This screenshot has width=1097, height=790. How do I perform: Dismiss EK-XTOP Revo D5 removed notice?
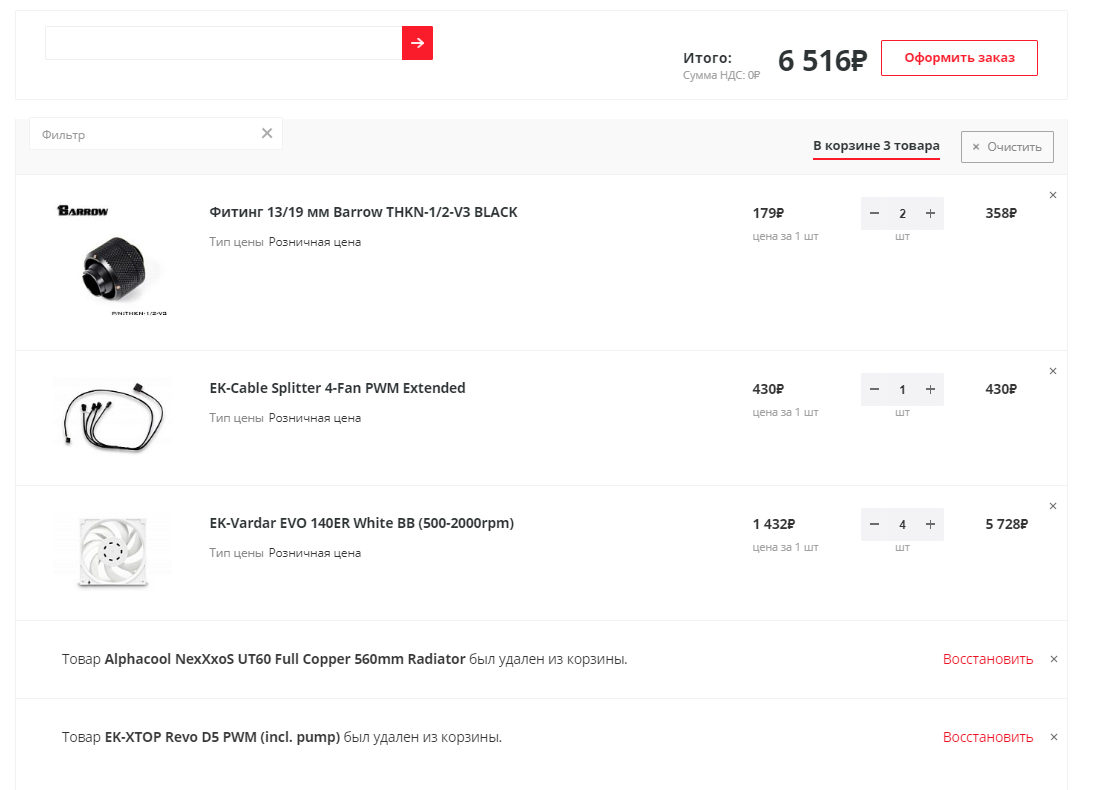click(1054, 737)
